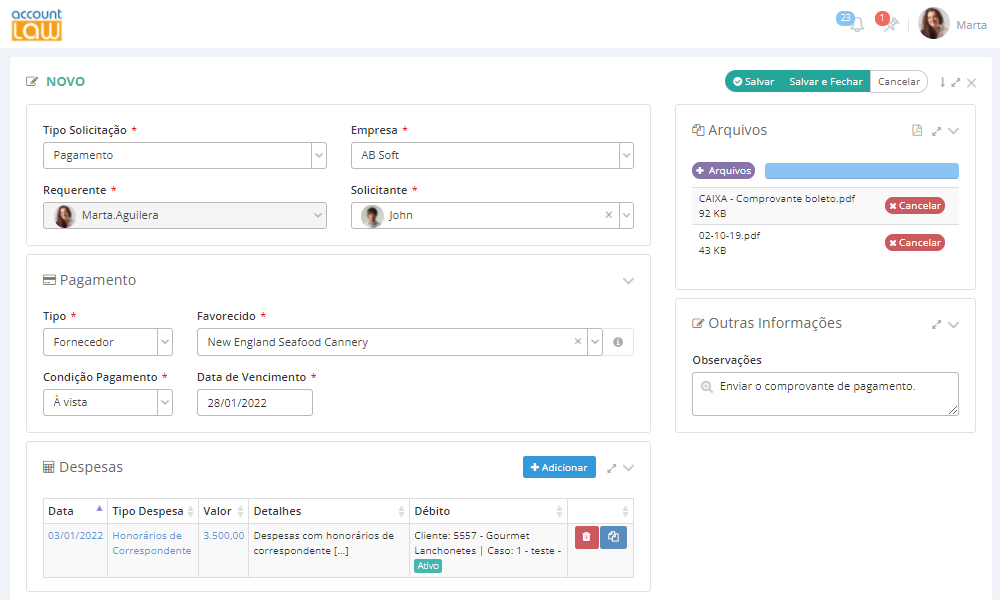The width and height of the screenshot is (1000, 600).
Task: Open the notifications bell icon
Action: [x=856, y=24]
